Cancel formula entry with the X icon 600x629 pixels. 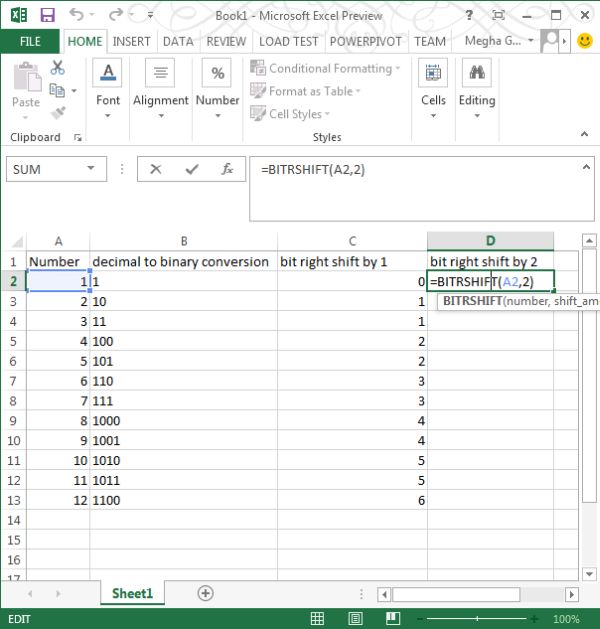(156, 169)
